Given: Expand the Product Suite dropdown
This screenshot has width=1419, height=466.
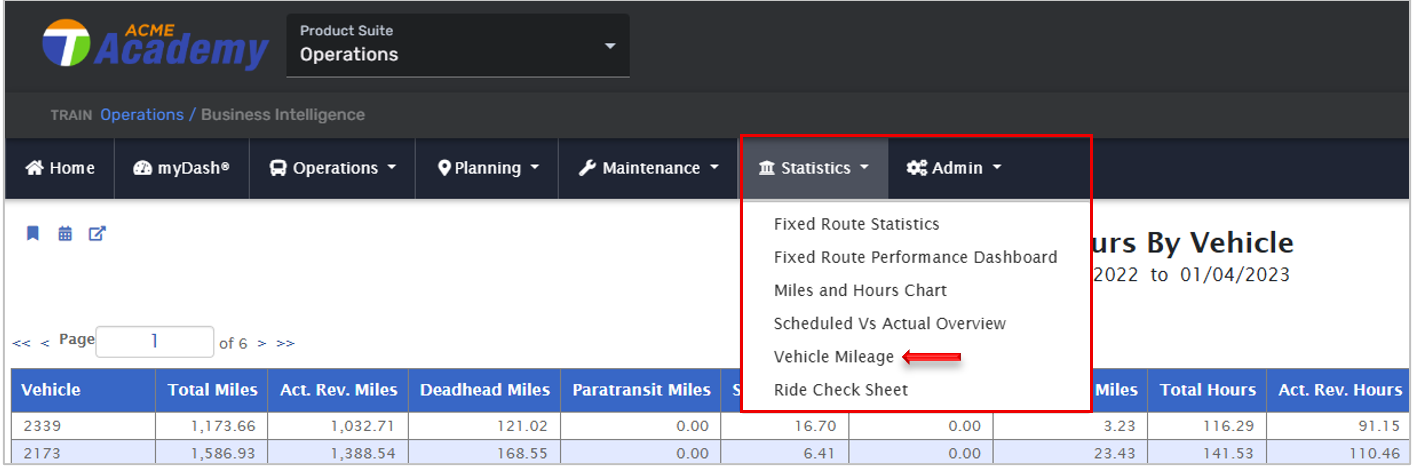Looking at the screenshot, I should pyautogui.click(x=458, y=45).
